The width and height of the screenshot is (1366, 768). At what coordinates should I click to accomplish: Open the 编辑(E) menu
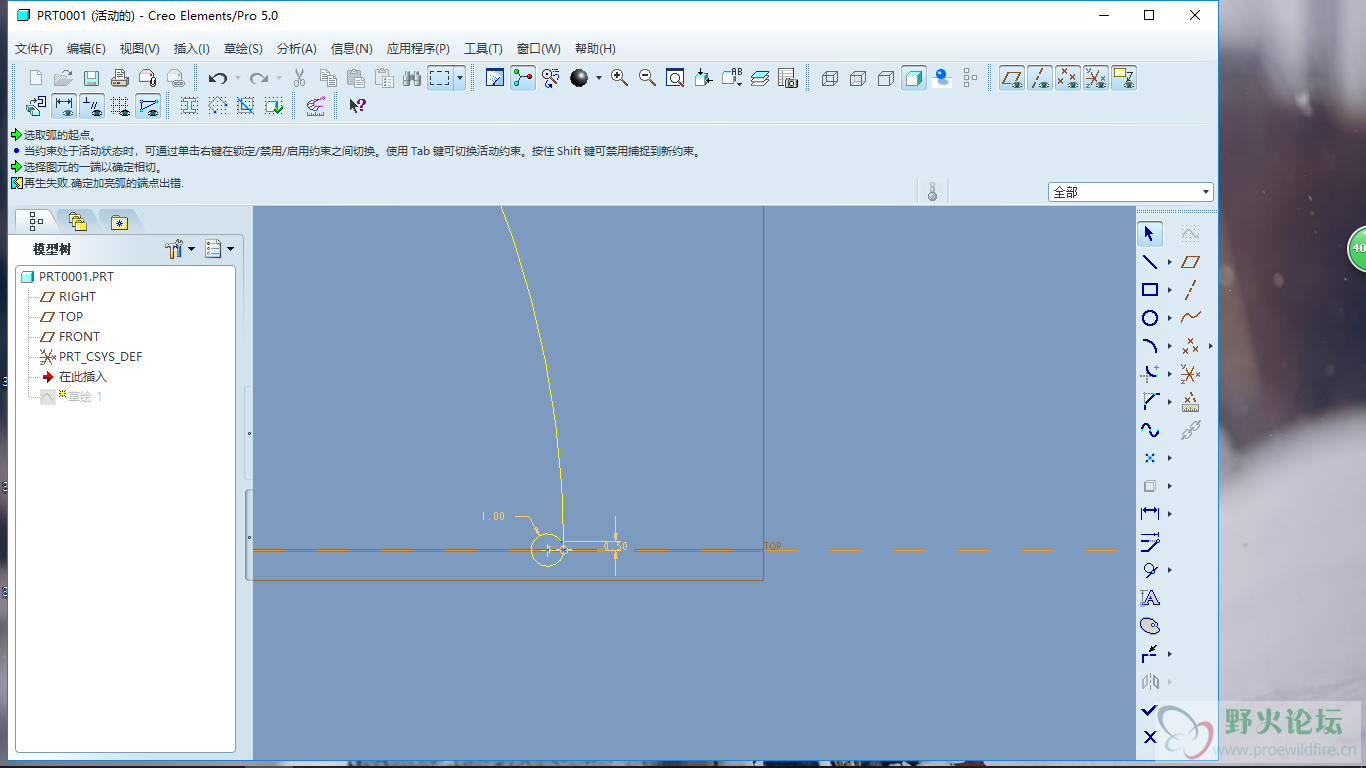point(86,48)
